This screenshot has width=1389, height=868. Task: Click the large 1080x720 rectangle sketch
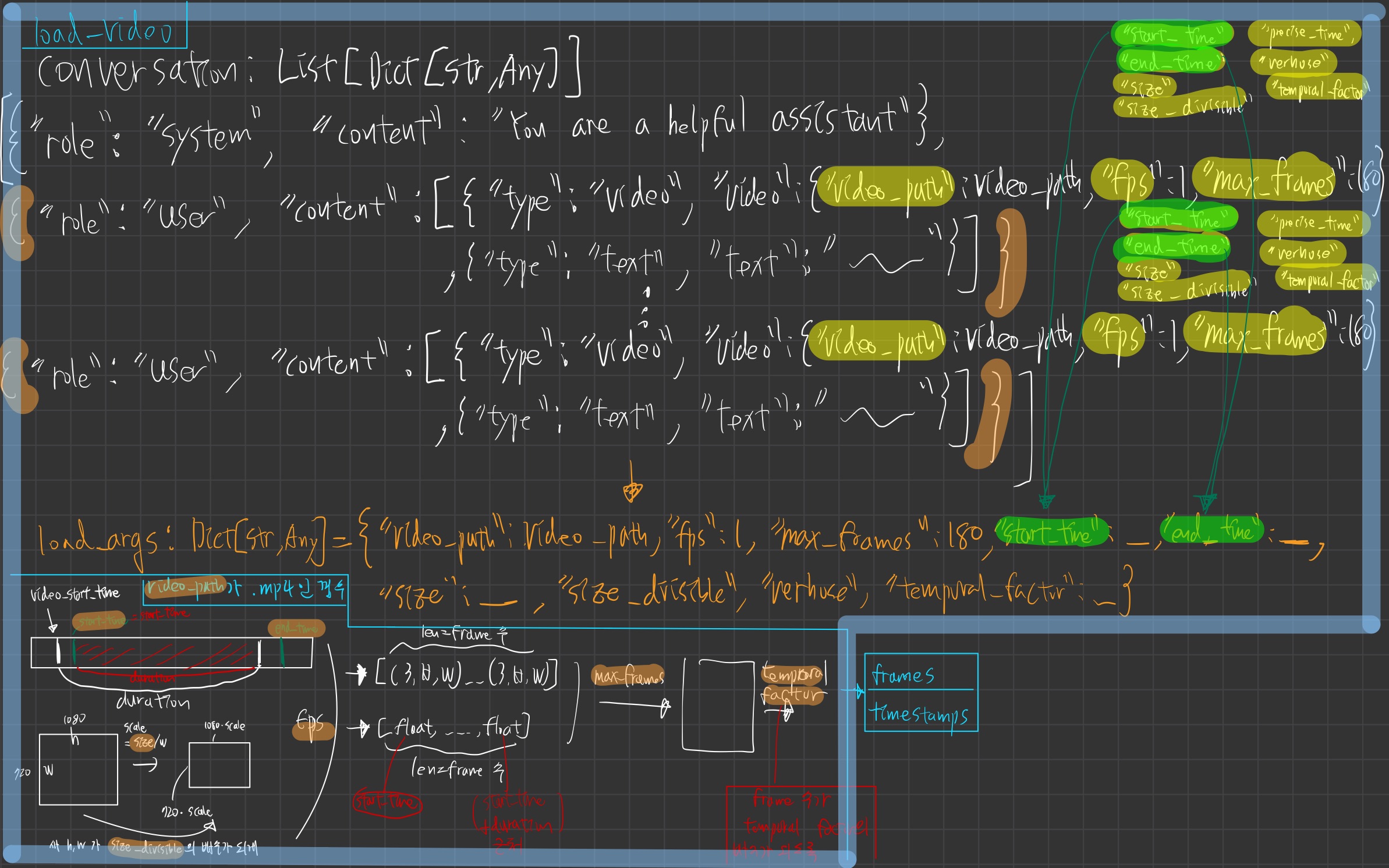(x=78, y=770)
